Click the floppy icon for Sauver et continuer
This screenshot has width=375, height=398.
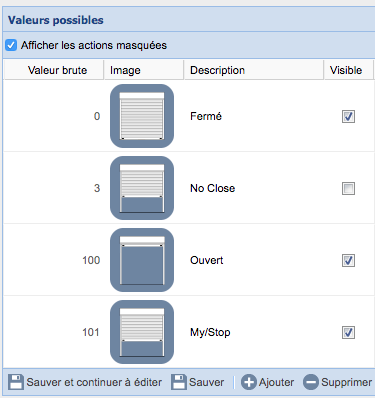(x=16, y=382)
